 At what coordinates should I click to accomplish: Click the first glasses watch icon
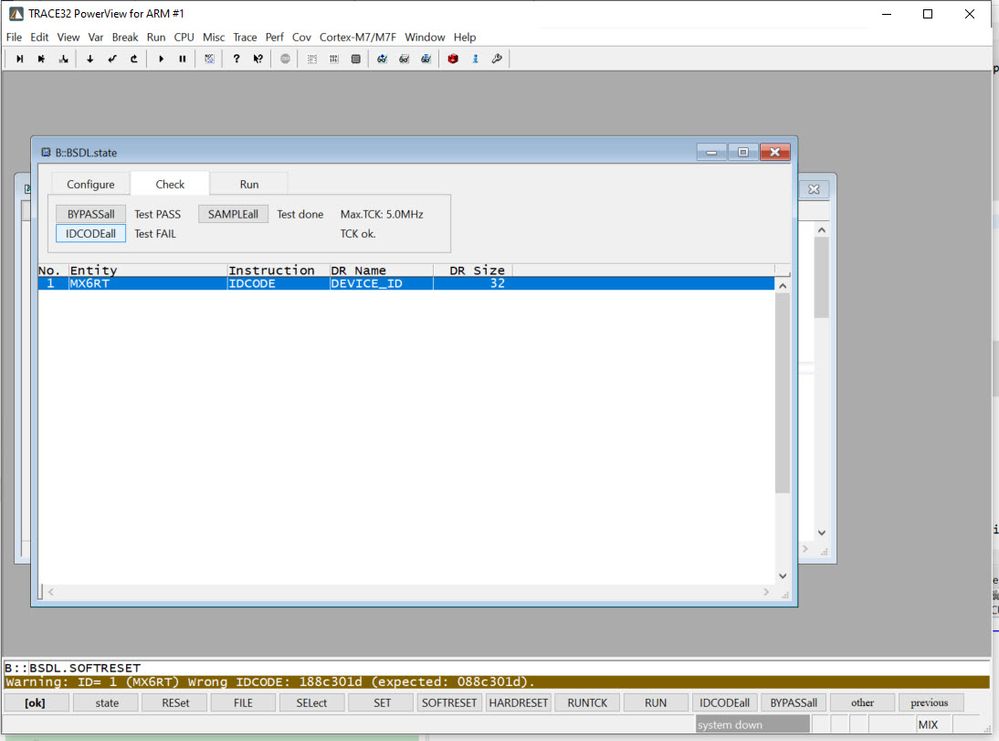click(x=382, y=59)
